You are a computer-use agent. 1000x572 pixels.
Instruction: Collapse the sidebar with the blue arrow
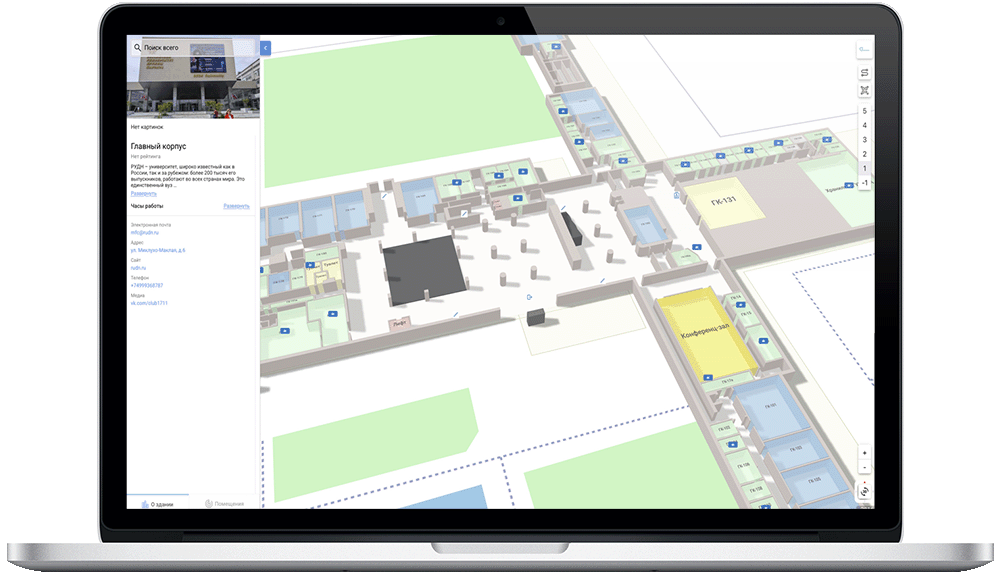[x=265, y=47]
